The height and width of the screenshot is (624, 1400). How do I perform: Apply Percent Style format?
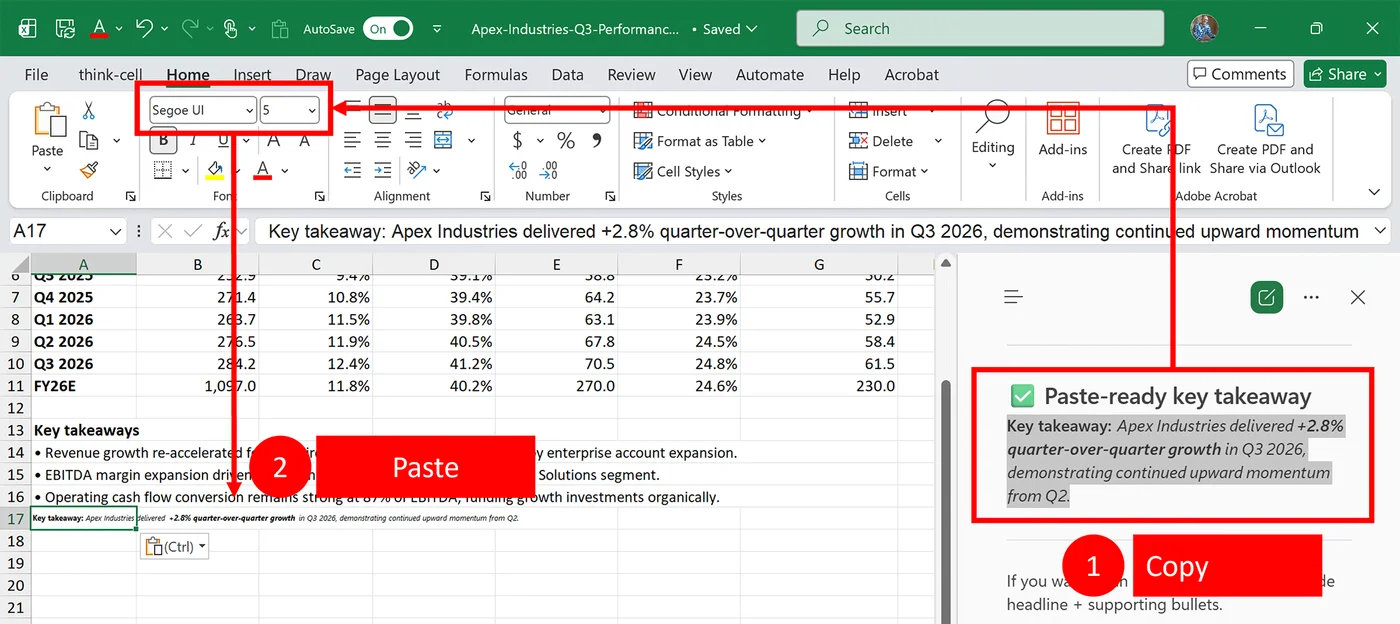tap(566, 141)
